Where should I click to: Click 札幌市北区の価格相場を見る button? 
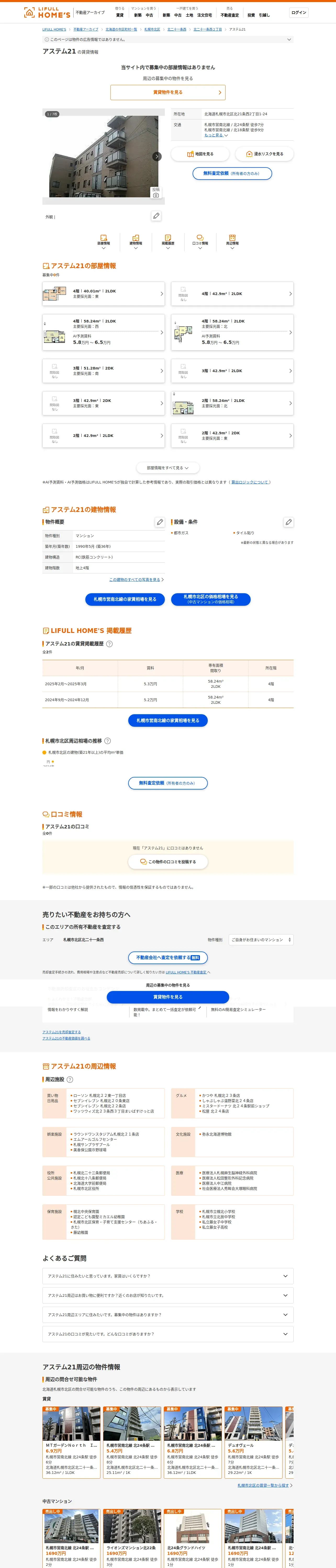(211, 599)
